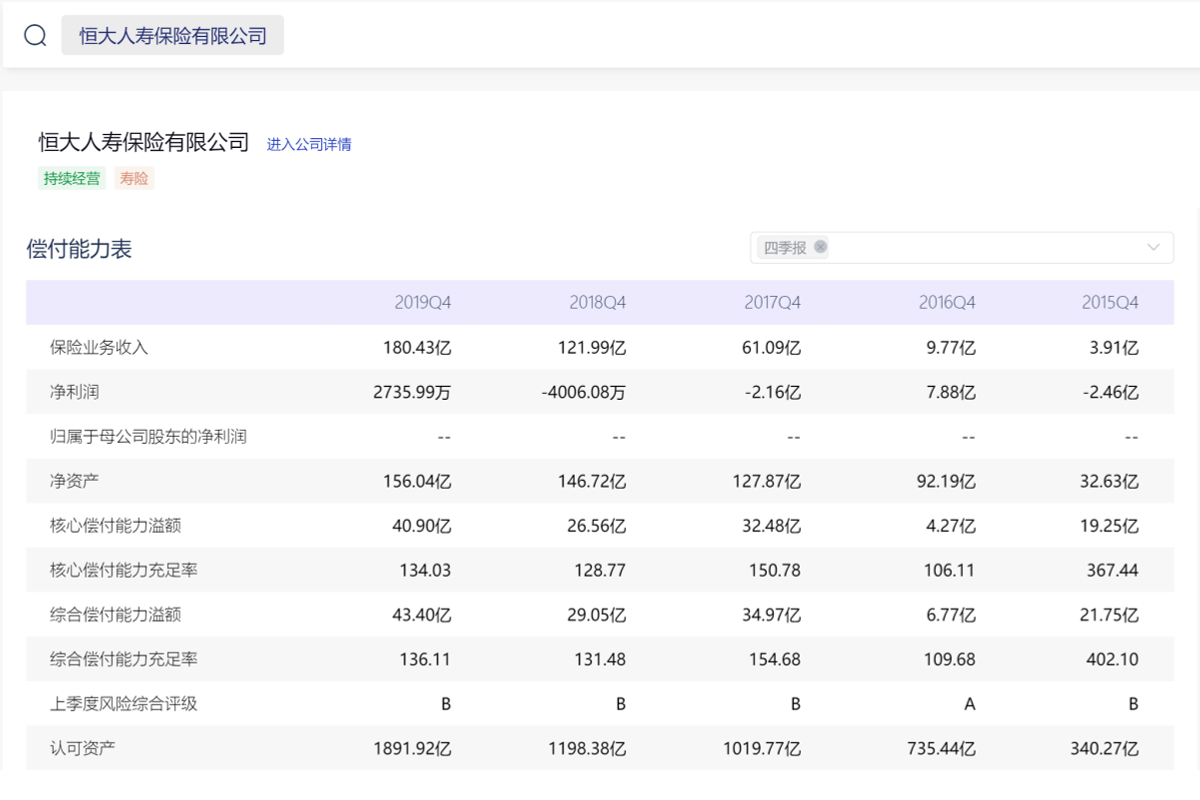Click the 19.25亿 core surplus value
The image size is (1200, 800).
click(1109, 525)
